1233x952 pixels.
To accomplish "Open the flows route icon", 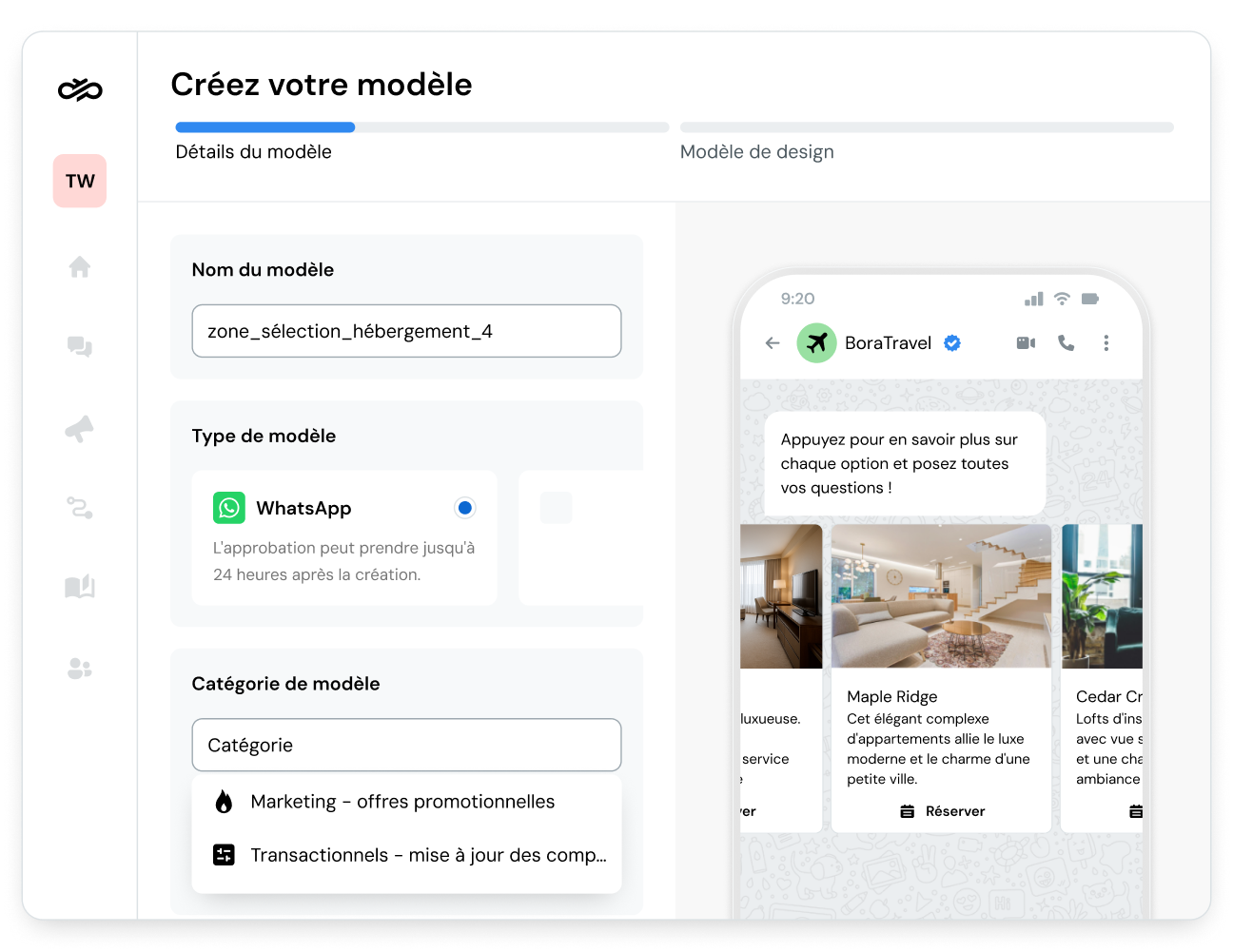I will [x=80, y=508].
